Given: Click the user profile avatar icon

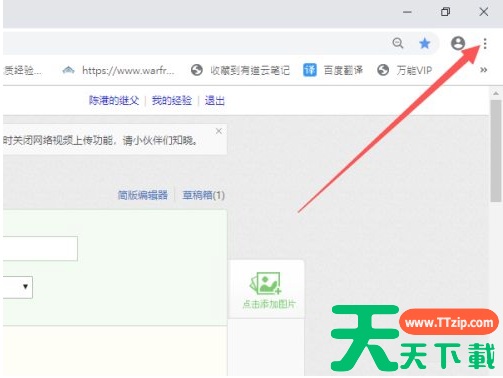Looking at the screenshot, I should (x=458, y=43).
